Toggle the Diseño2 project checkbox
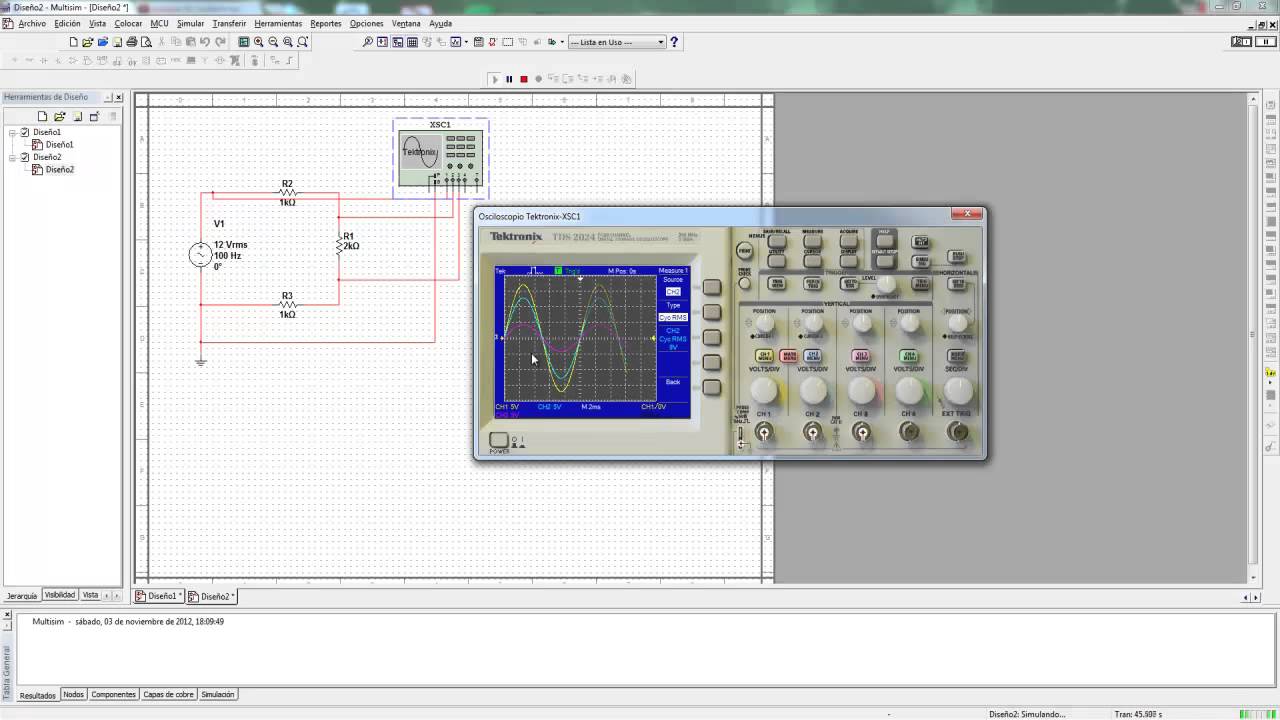Image resolution: width=1280 pixels, height=720 pixels. 25,157
